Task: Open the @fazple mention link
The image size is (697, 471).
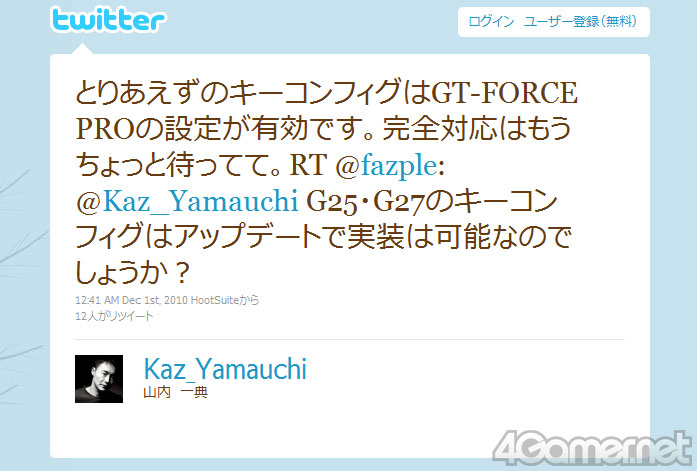Action: [x=387, y=166]
